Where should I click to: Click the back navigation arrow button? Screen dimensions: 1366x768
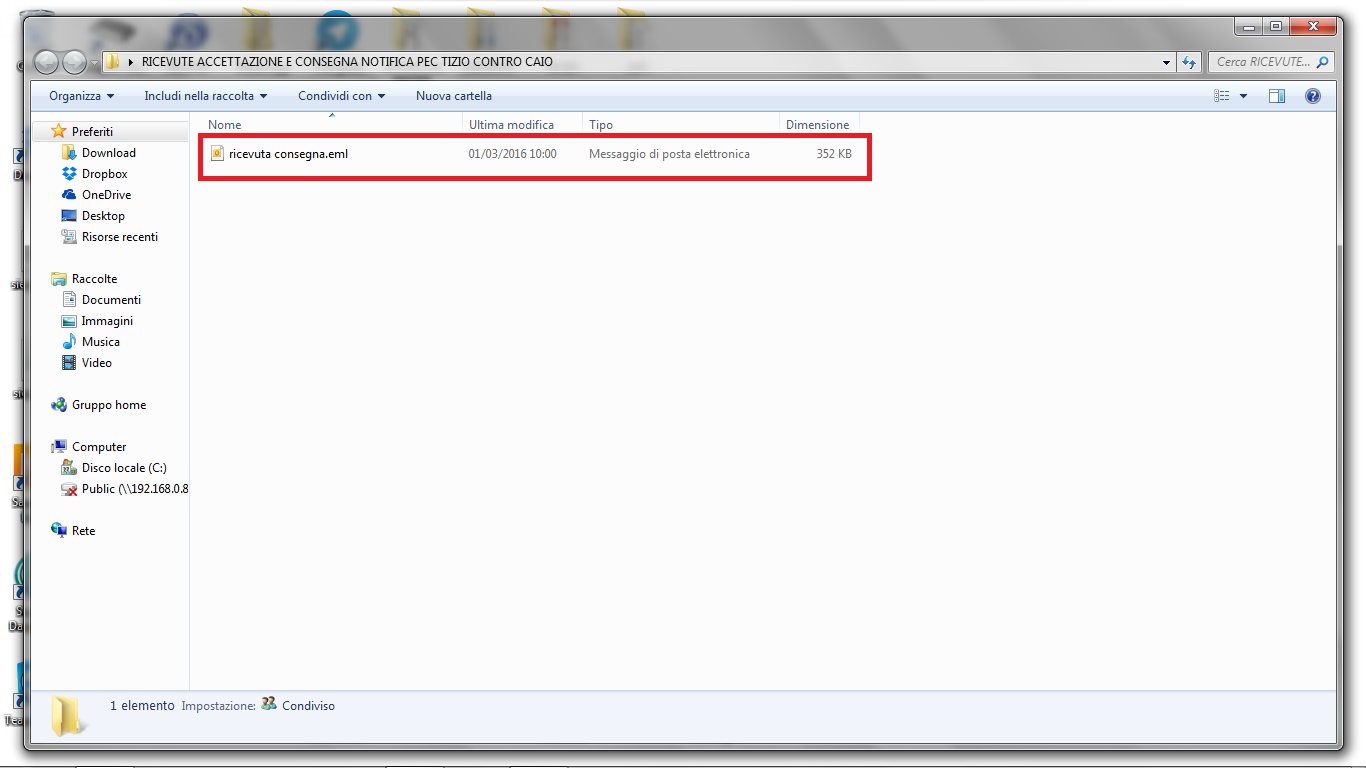(x=46, y=62)
